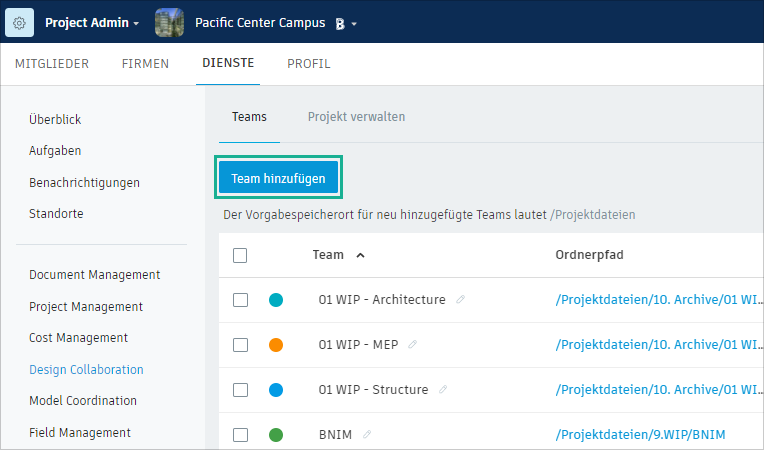The width and height of the screenshot is (764, 450).
Task: Sort by the Team column arrow
Action: point(360,255)
